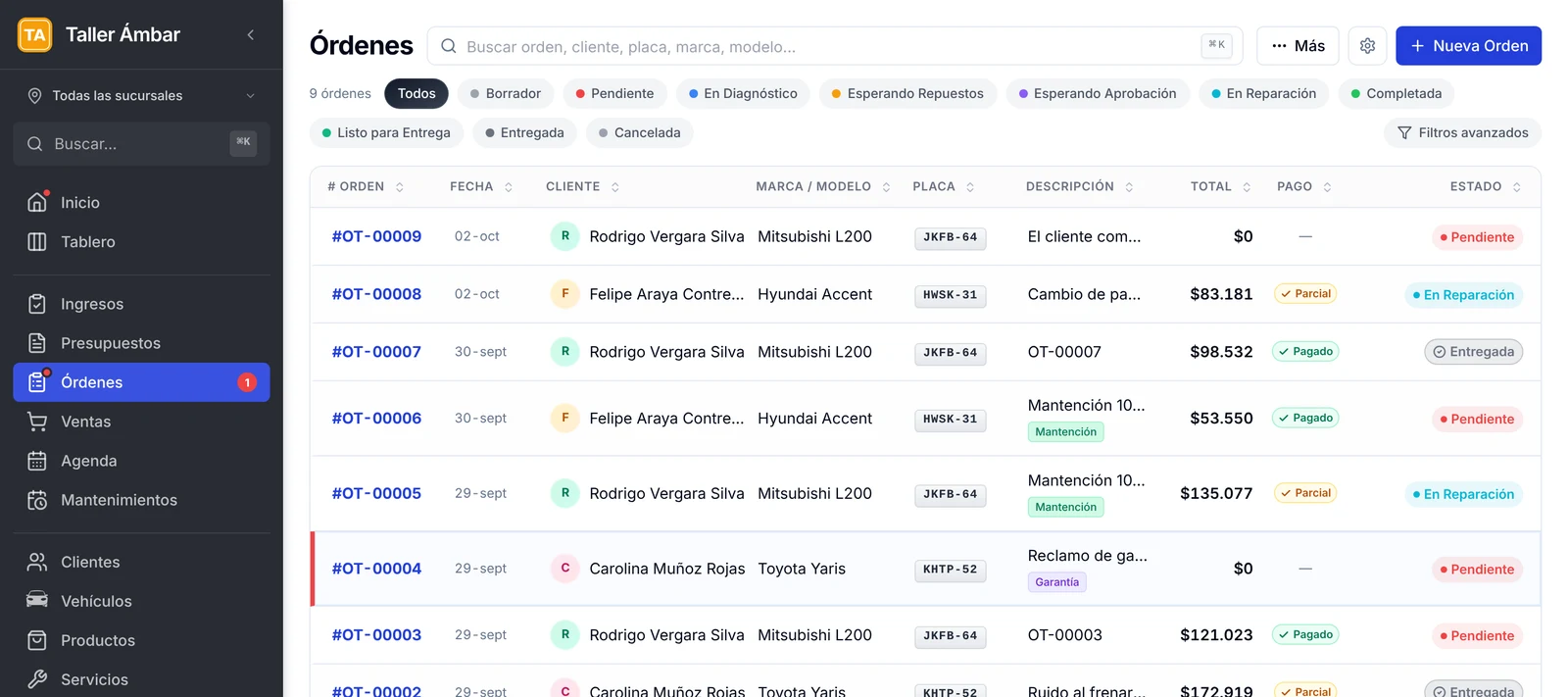
Task: Filter orders by Pendiente status chip
Action: (x=614, y=93)
